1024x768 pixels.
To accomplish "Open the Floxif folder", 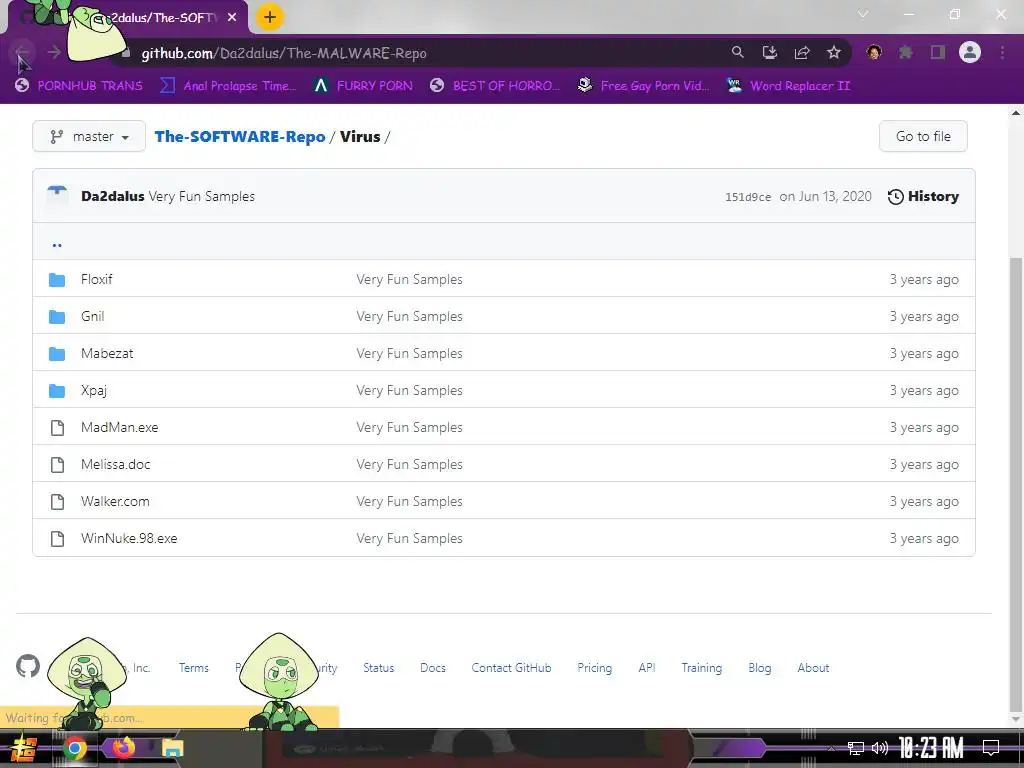I will point(97,280).
